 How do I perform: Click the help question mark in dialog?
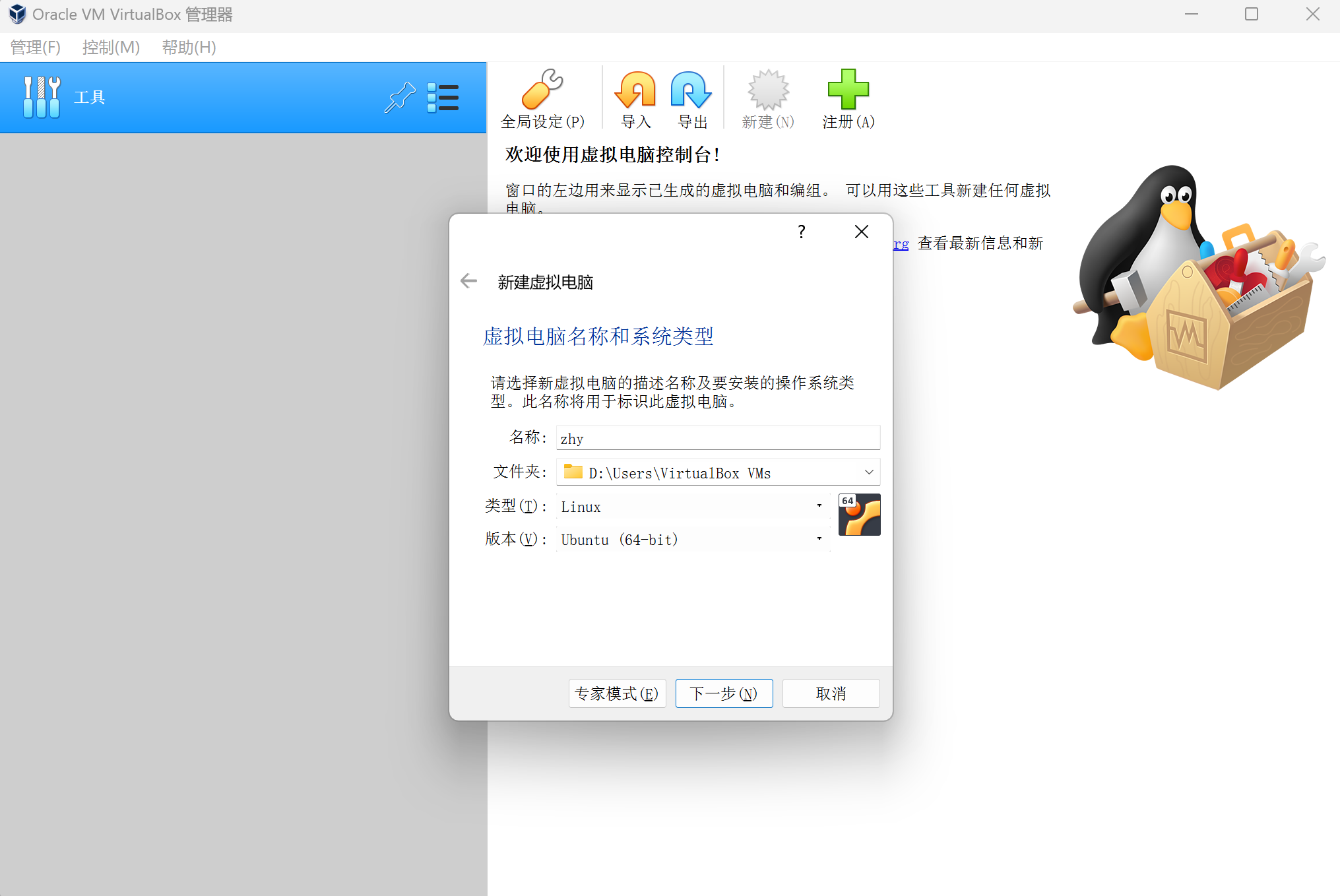point(802,232)
